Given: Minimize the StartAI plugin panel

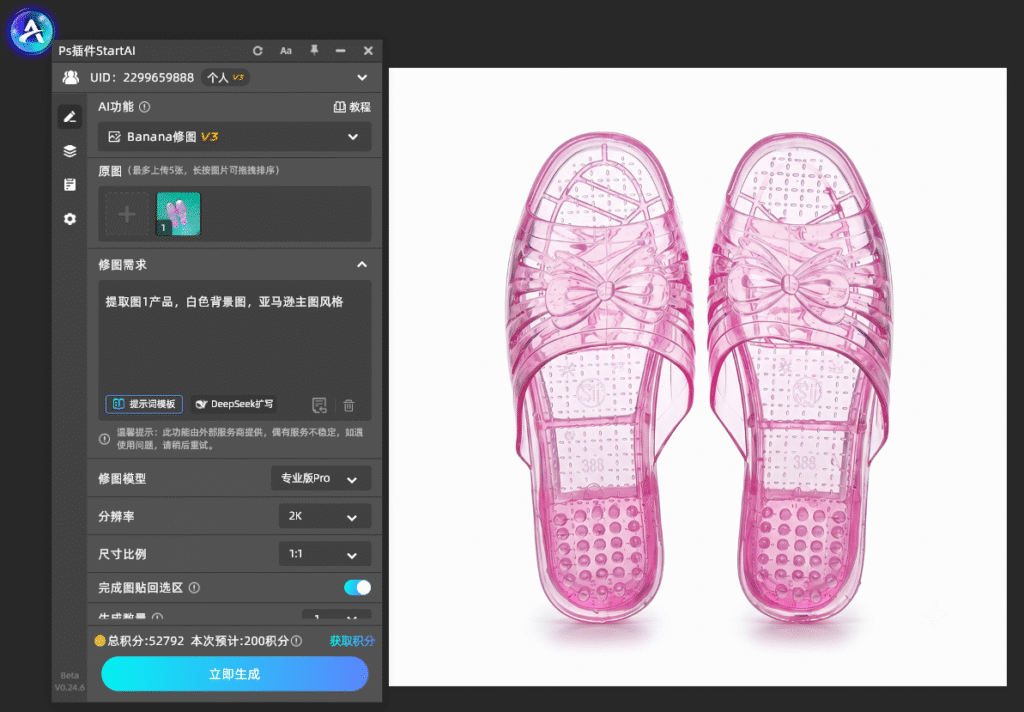Looking at the screenshot, I should pos(340,51).
